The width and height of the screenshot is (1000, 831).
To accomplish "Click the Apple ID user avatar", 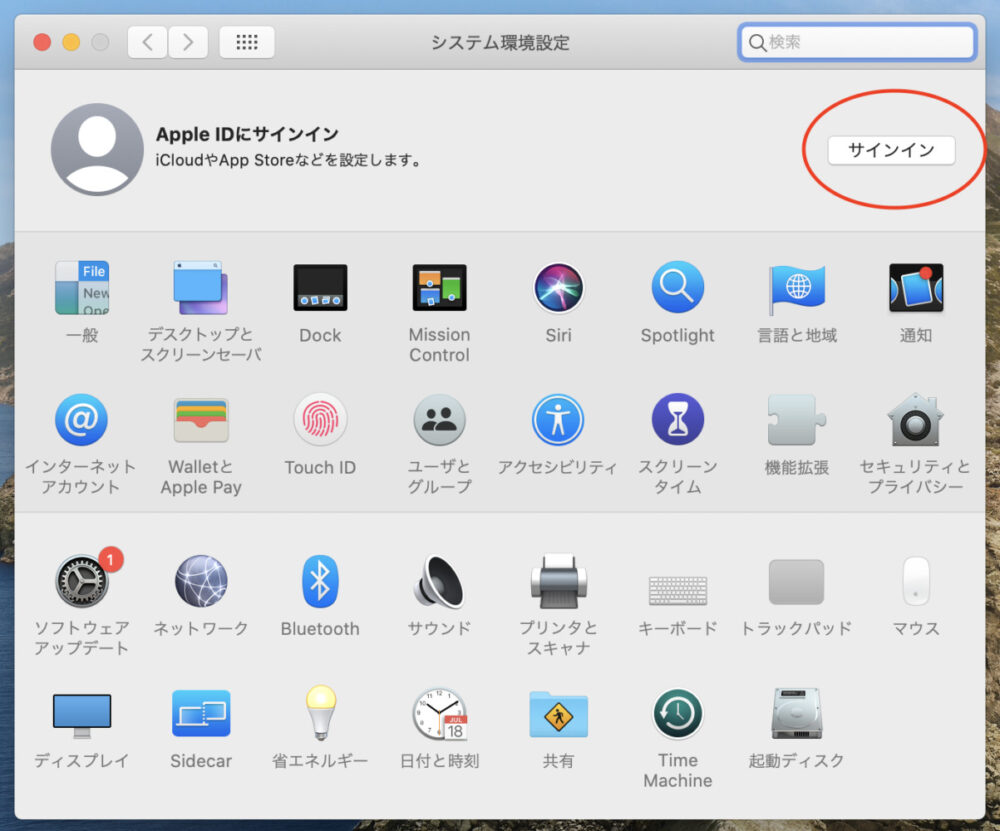I will tap(97, 149).
